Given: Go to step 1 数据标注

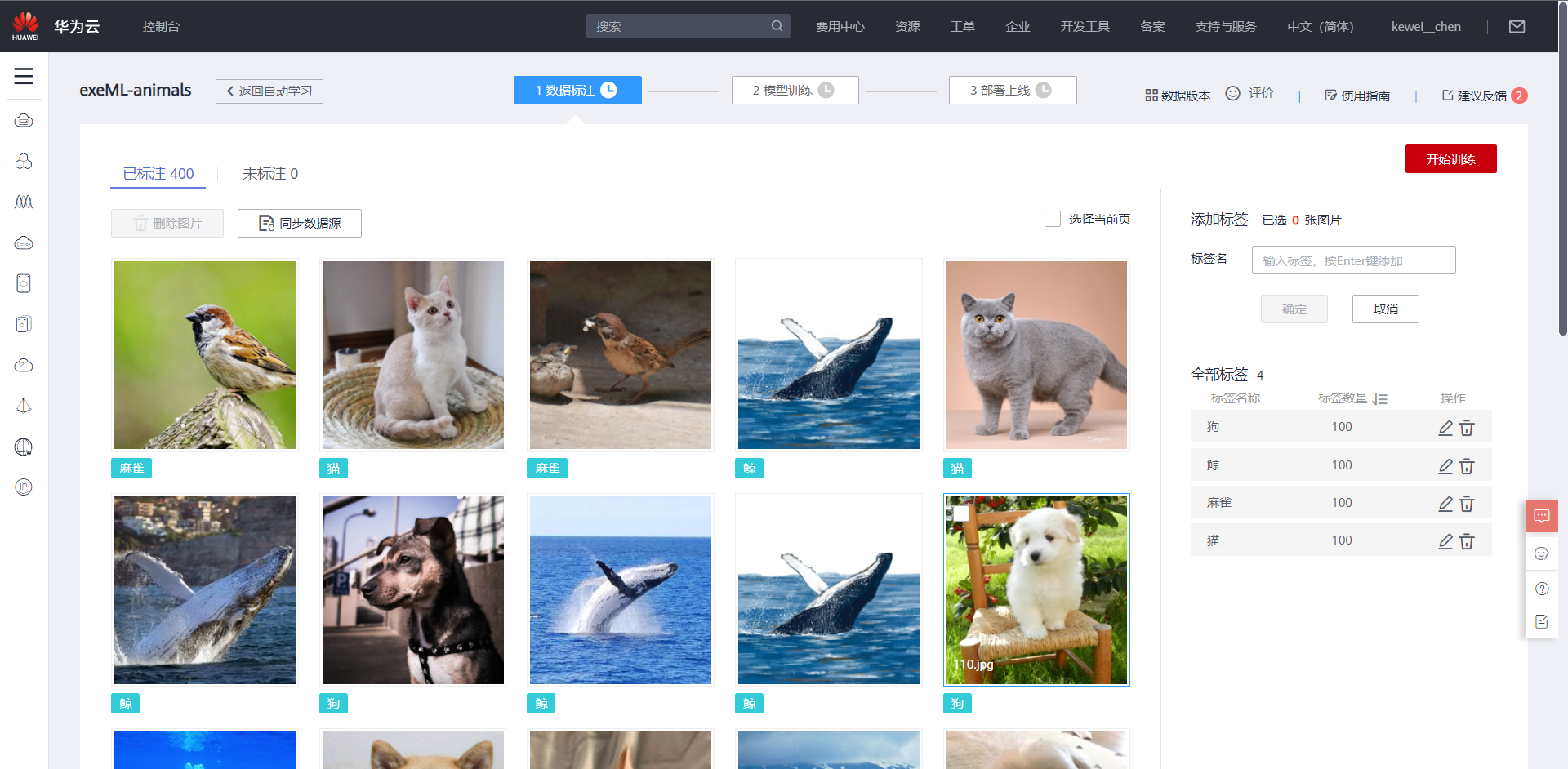Looking at the screenshot, I should tap(577, 90).
